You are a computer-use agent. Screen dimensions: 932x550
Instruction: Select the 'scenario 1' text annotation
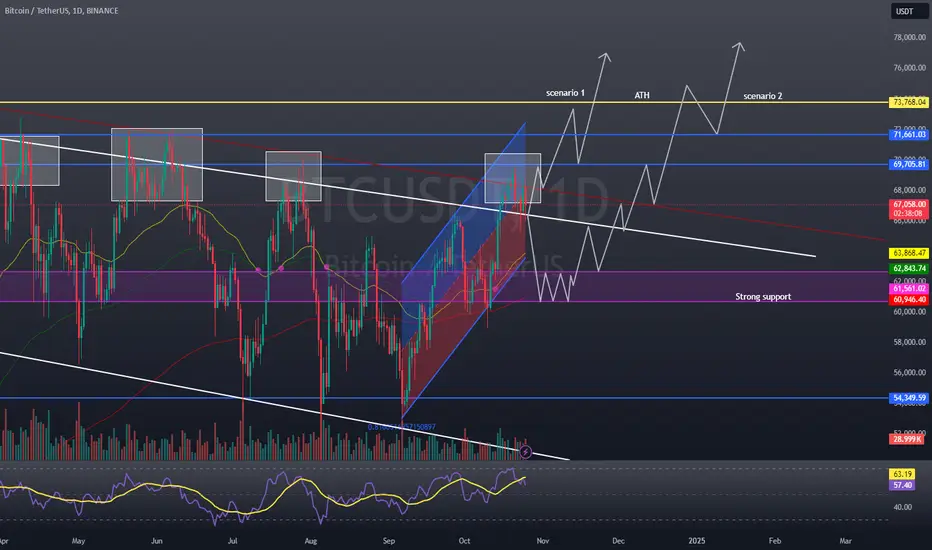tap(565, 93)
